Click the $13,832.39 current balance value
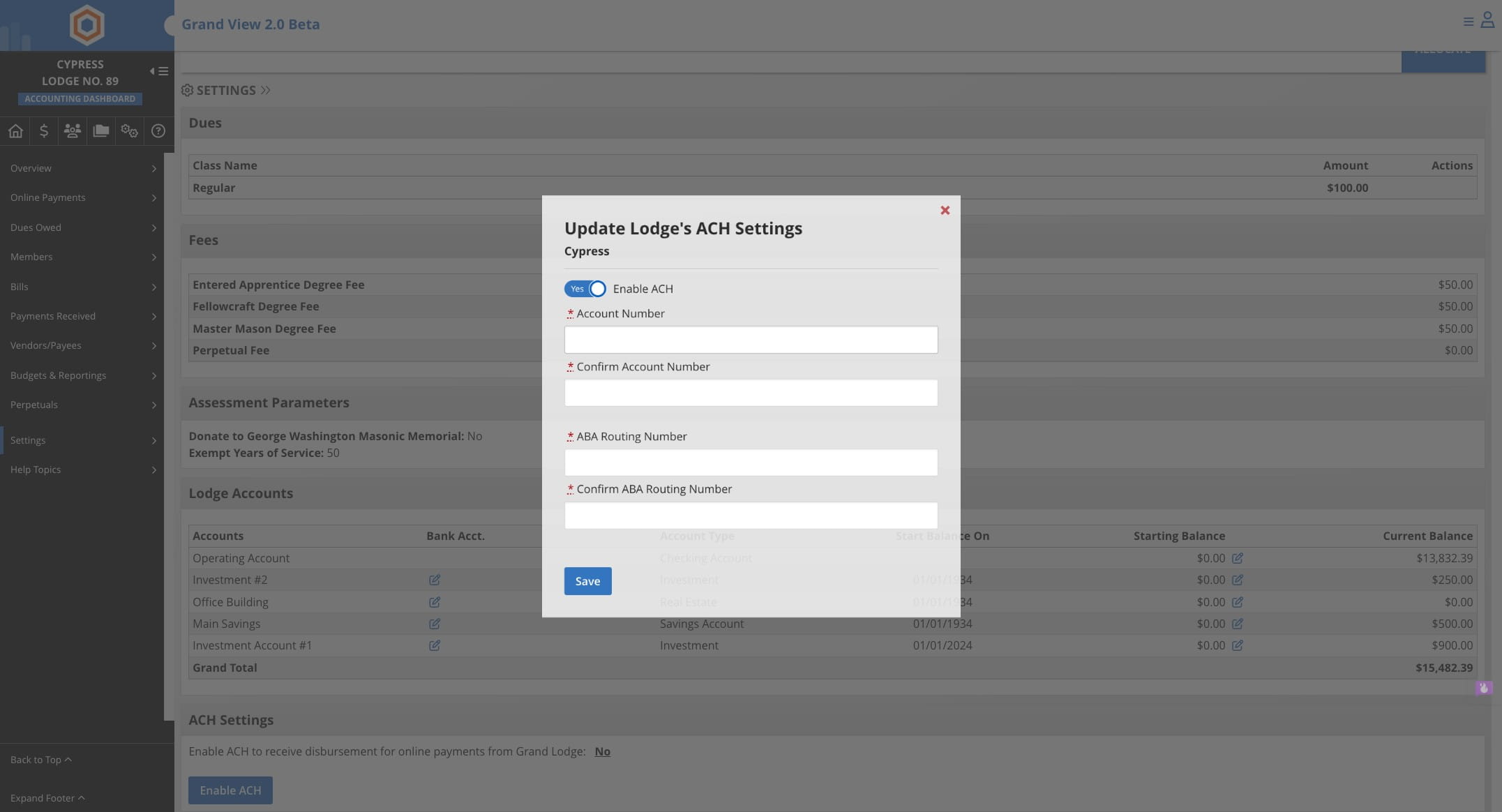Viewport: 1502px width, 812px height. [x=1444, y=558]
